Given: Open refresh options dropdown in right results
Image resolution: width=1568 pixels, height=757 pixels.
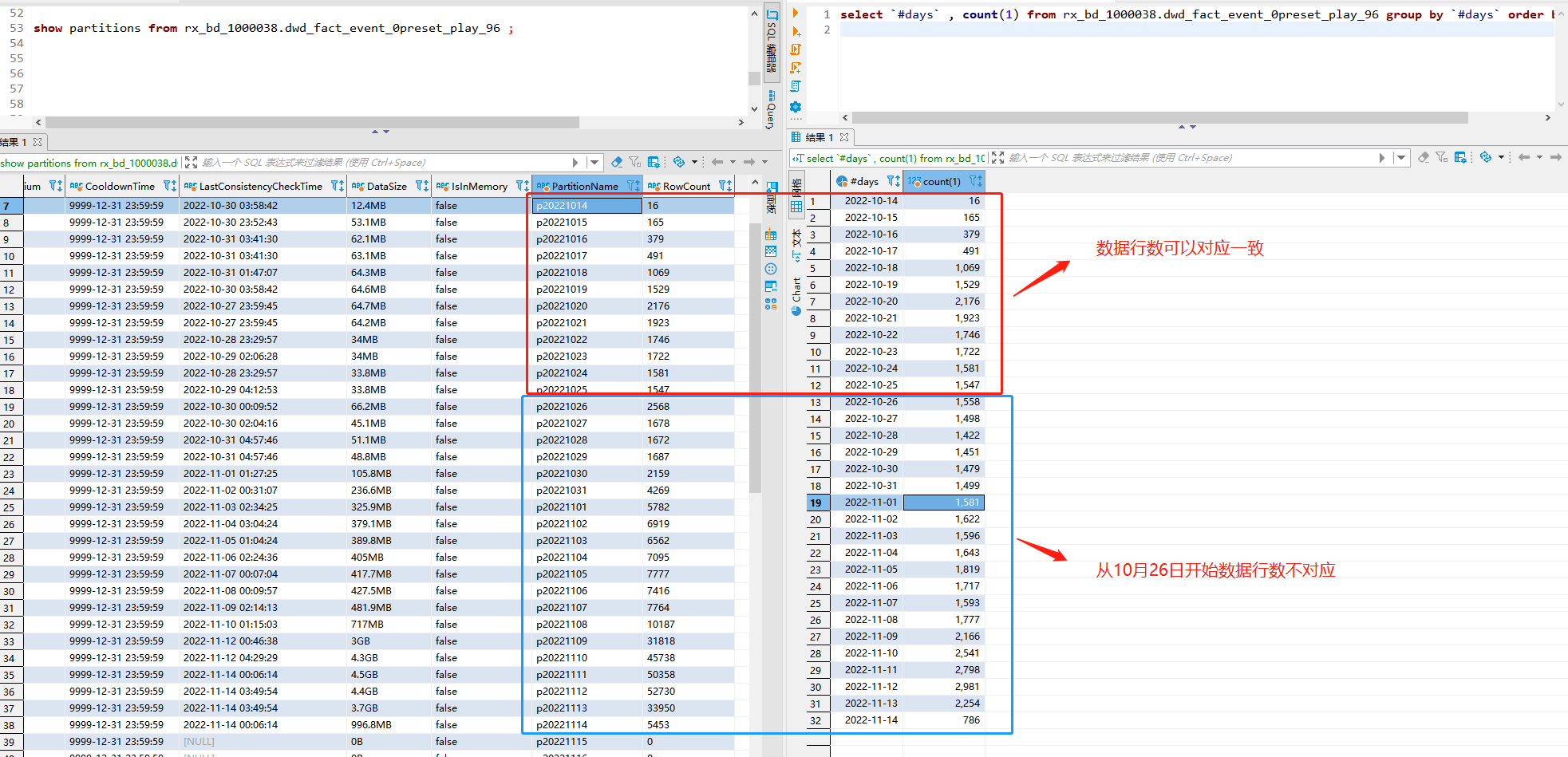Looking at the screenshot, I should (x=1501, y=157).
